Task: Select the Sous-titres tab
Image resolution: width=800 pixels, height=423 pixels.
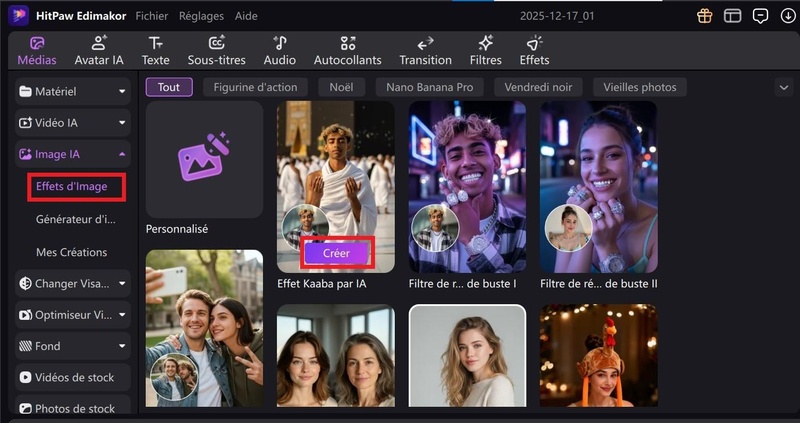Action: [x=216, y=51]
